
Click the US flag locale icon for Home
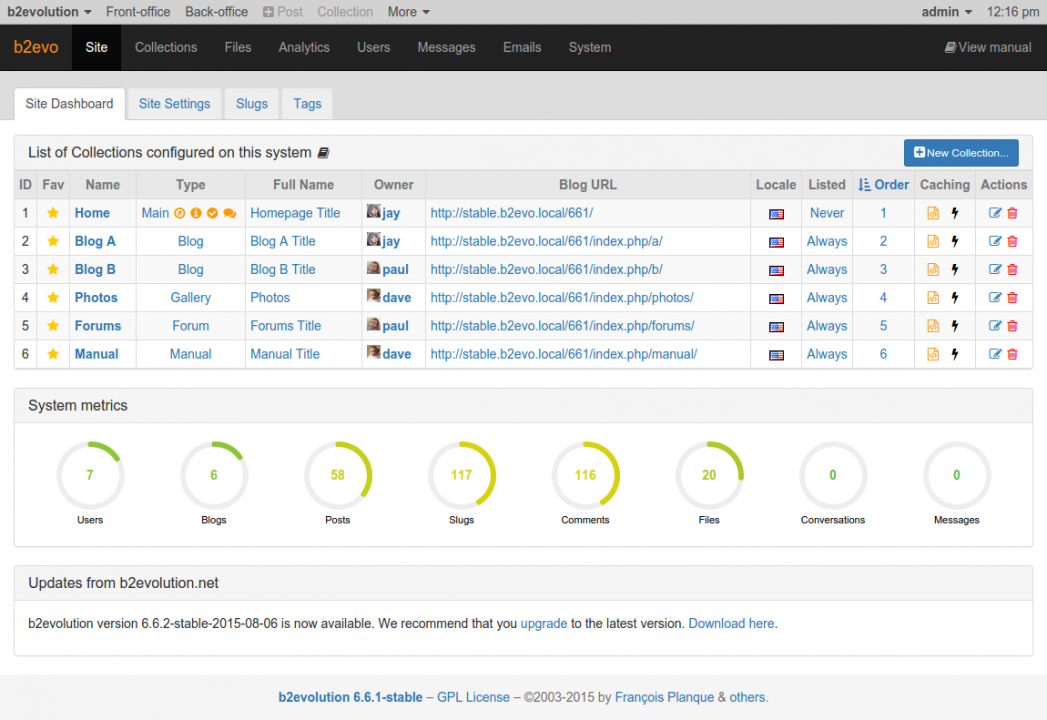776,214
